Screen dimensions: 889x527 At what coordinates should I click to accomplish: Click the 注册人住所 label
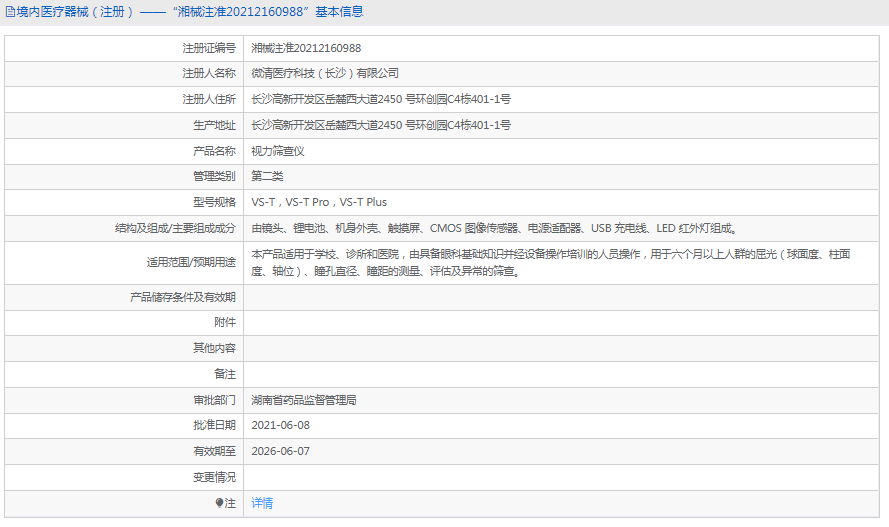click(x=209, y=99)
